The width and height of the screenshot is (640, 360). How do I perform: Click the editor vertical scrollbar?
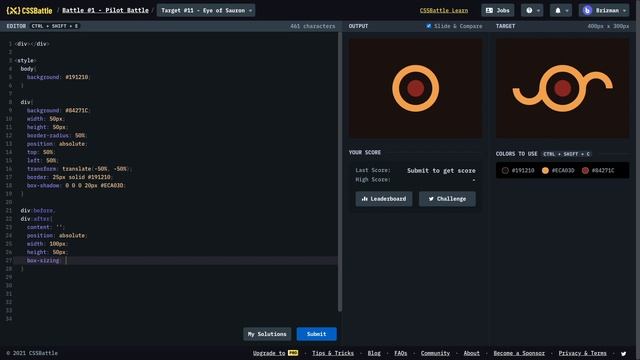pos(340,171)
